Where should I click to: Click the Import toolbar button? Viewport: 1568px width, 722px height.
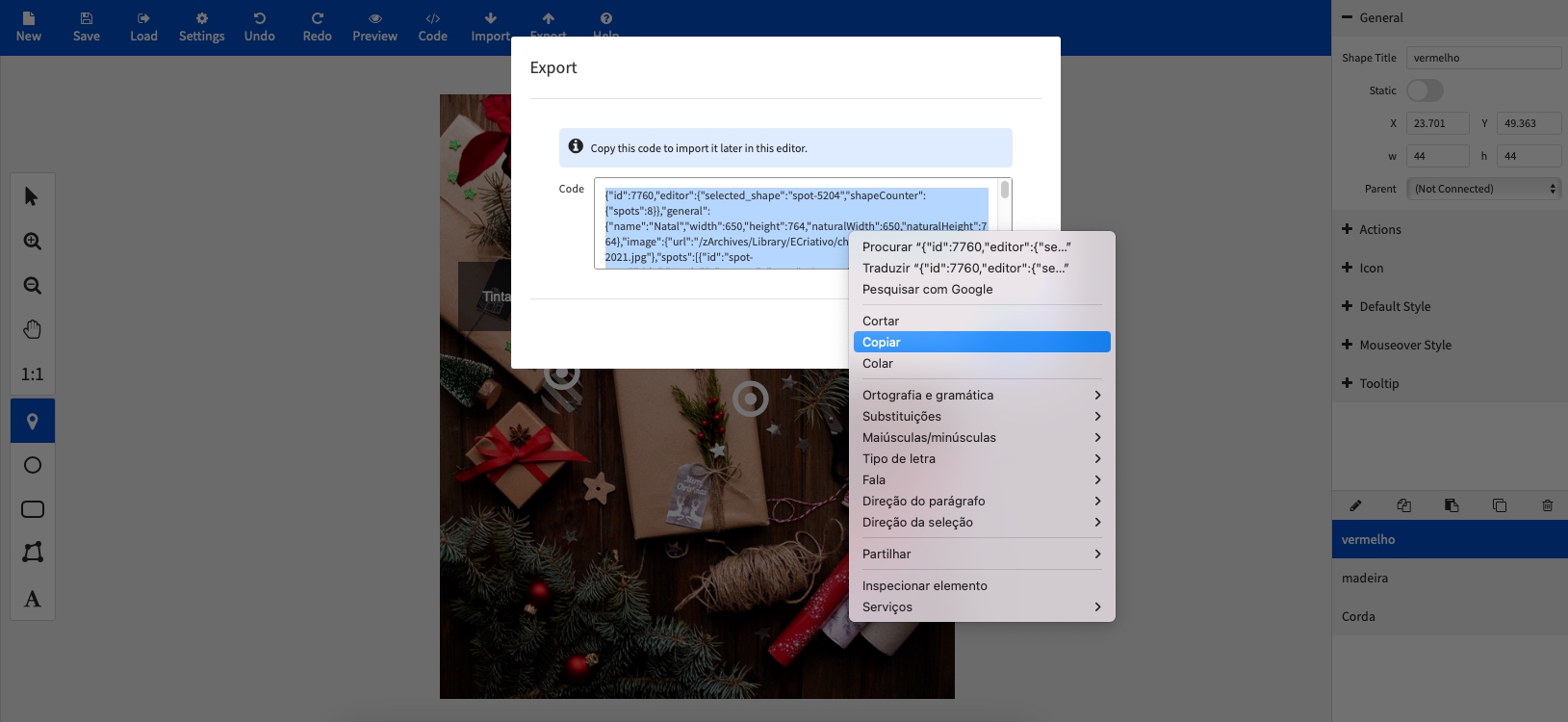[x=490, y=27]
